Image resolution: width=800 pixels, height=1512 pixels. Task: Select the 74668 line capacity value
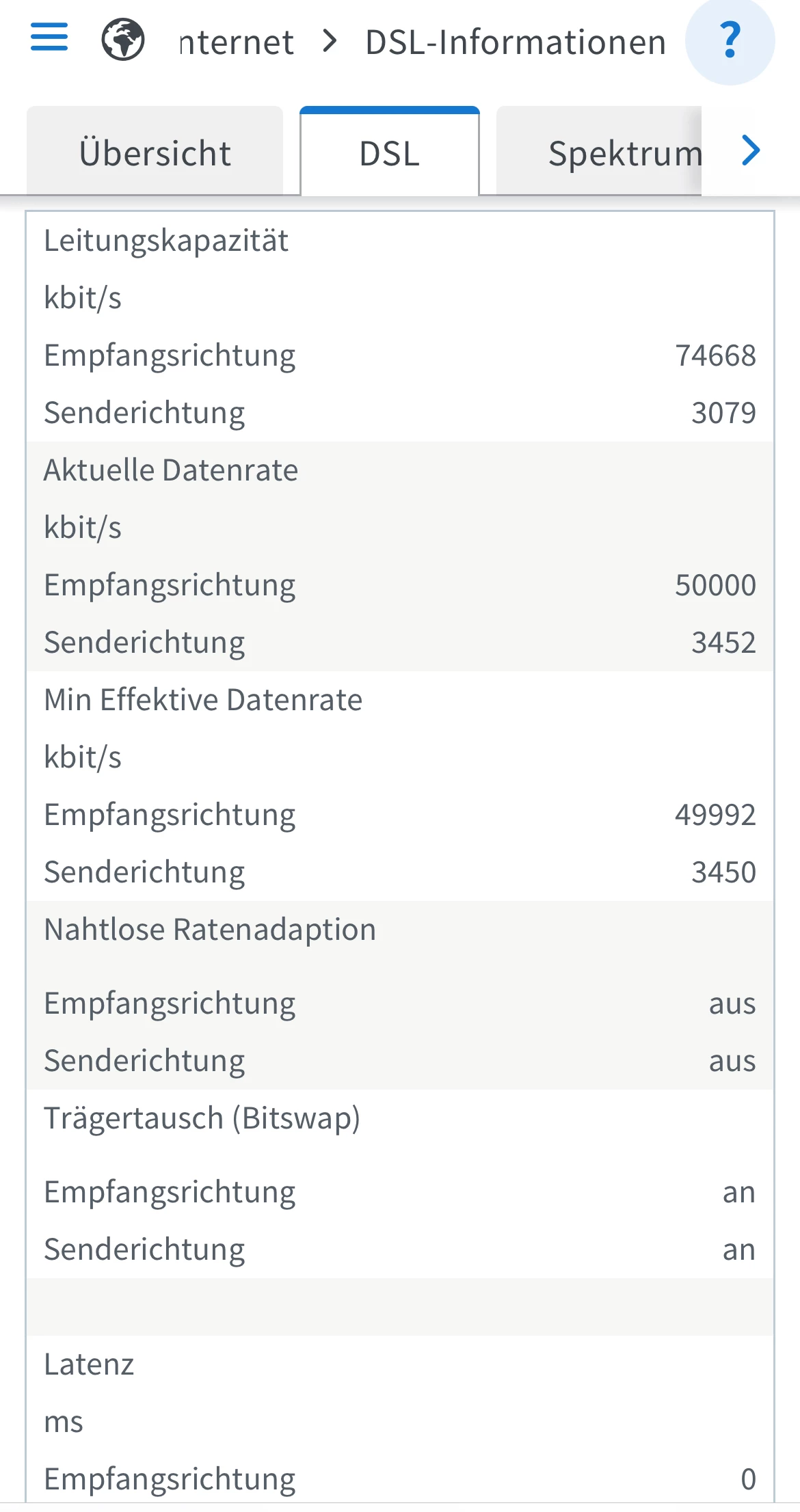(715, 355)
